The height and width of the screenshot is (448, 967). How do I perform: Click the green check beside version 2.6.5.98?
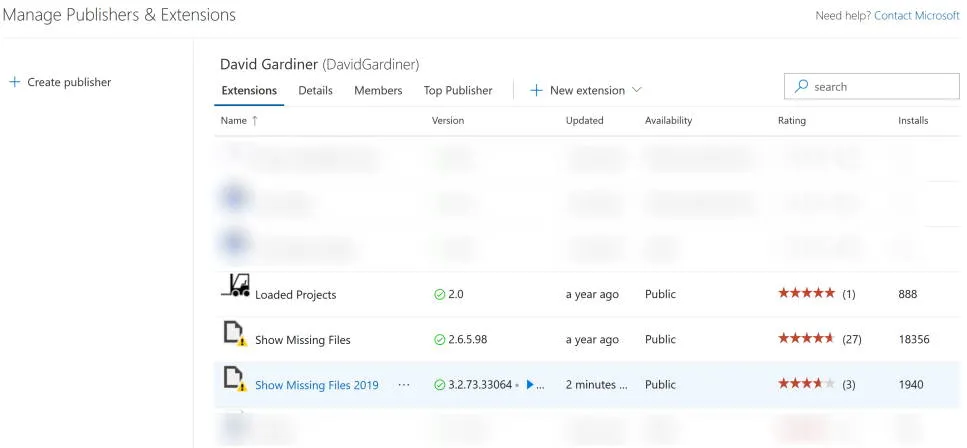coord(439,340)
